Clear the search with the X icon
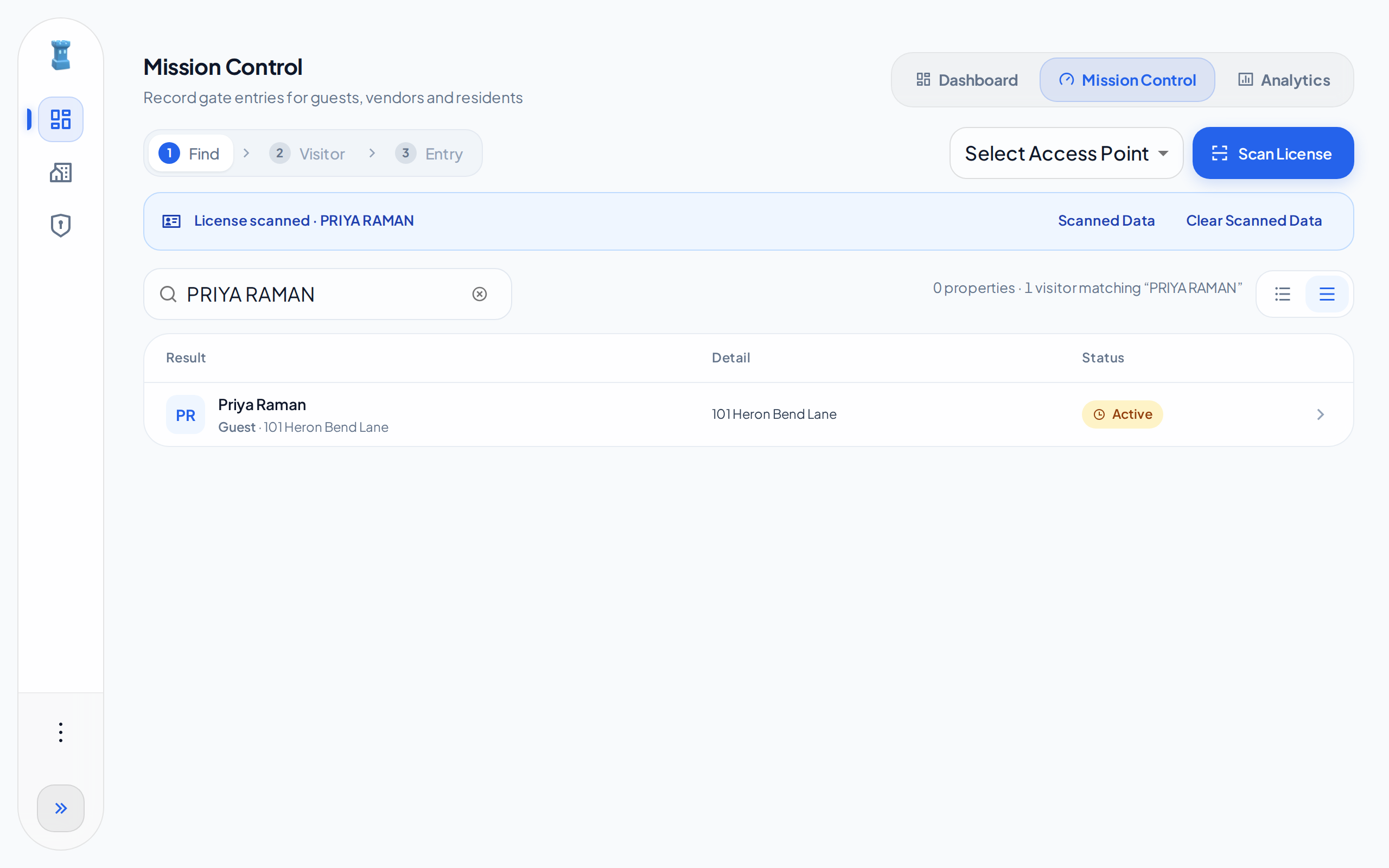This screenshot has width=1389, height=868. point(480,295)
